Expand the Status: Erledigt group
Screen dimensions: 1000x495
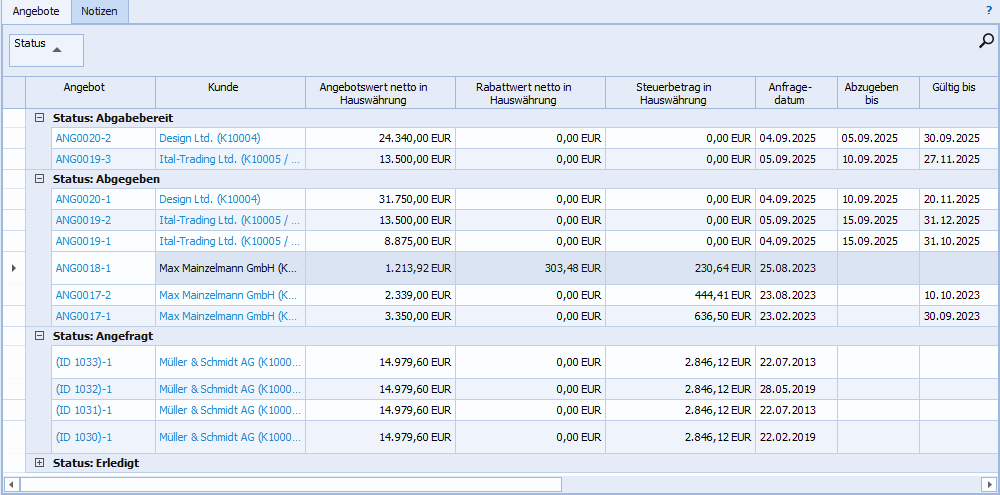point(40,463)
